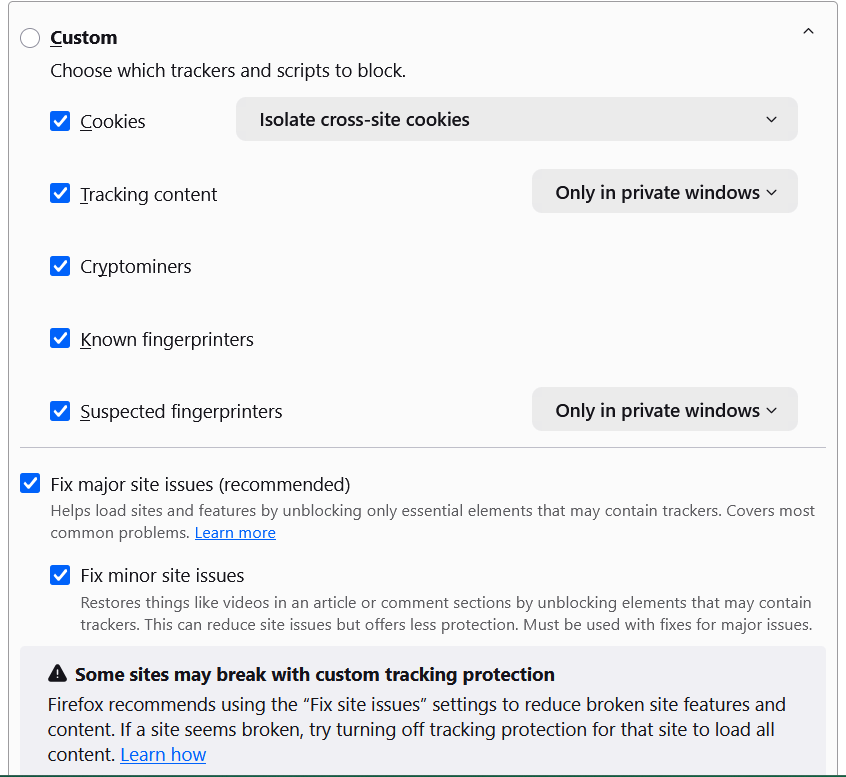The width and height of the screenshot is (846, 777).
Task: Uncheck the Tracking content checkbox
Action: point(60,194)
